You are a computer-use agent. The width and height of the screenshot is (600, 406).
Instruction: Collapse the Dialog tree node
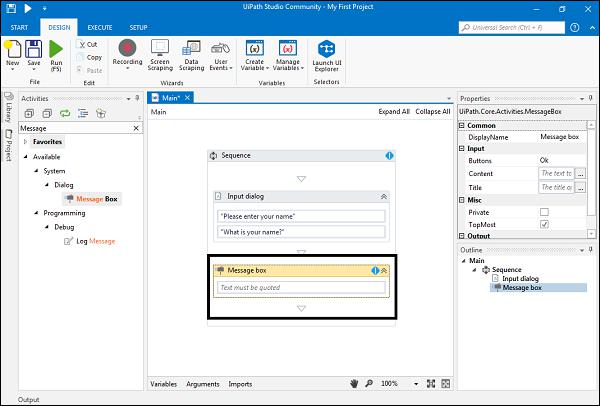[47, 185]
